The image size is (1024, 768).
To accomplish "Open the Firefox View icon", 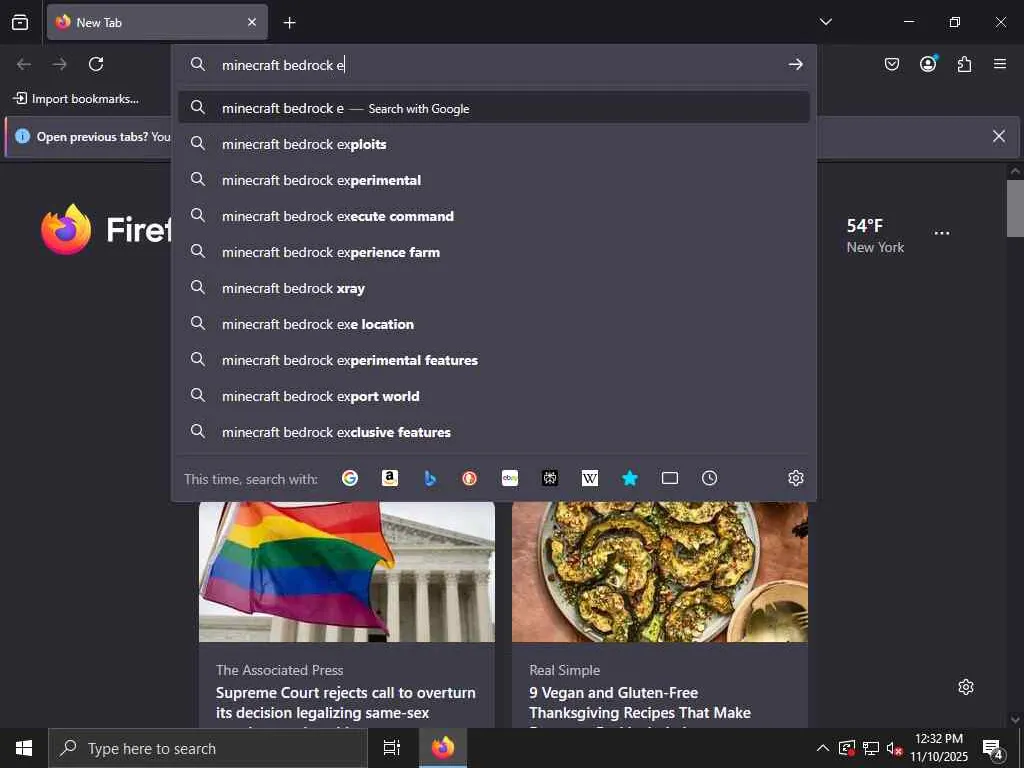I will [x=20, y=22].
